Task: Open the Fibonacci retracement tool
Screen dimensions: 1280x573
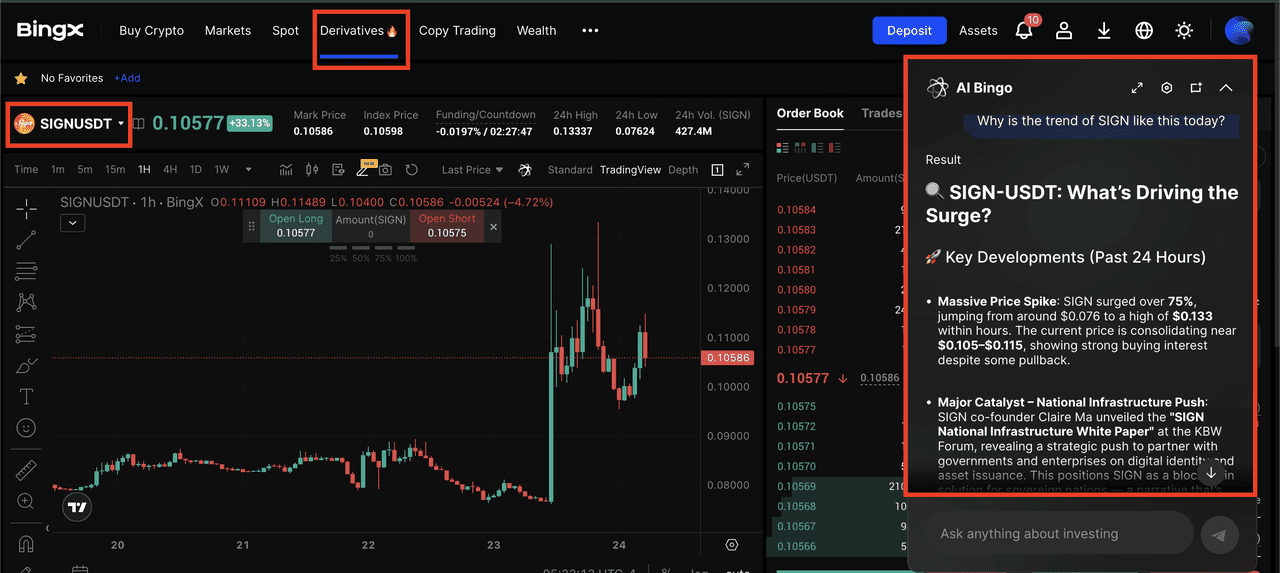Action: (x=27, y=270)
